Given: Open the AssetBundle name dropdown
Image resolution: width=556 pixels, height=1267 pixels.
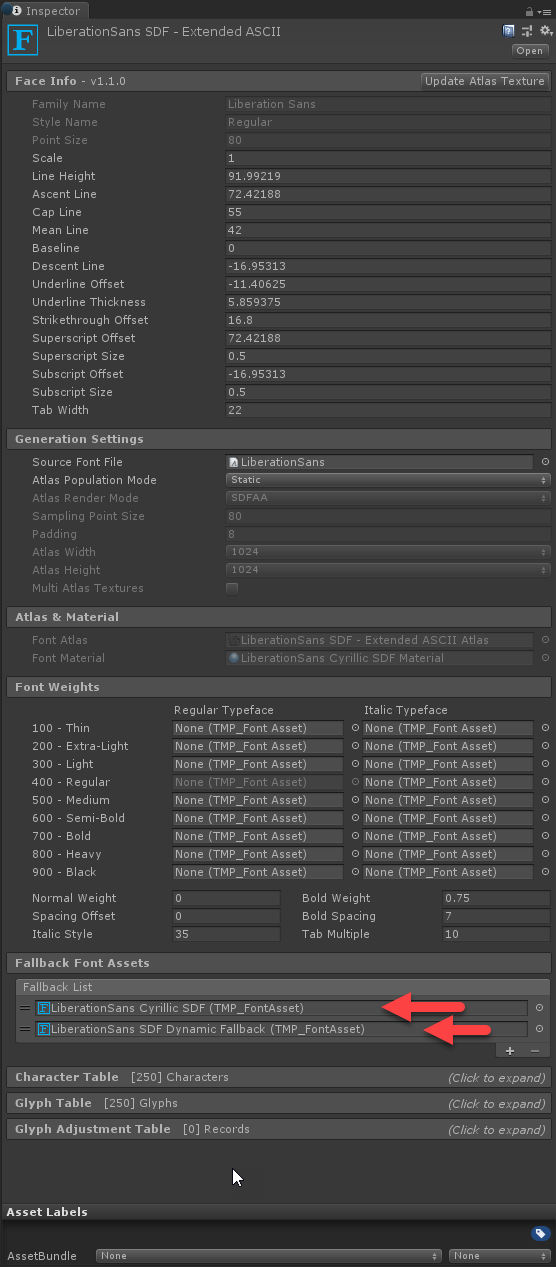Looking at the screenshot, I should point(269,1255).
